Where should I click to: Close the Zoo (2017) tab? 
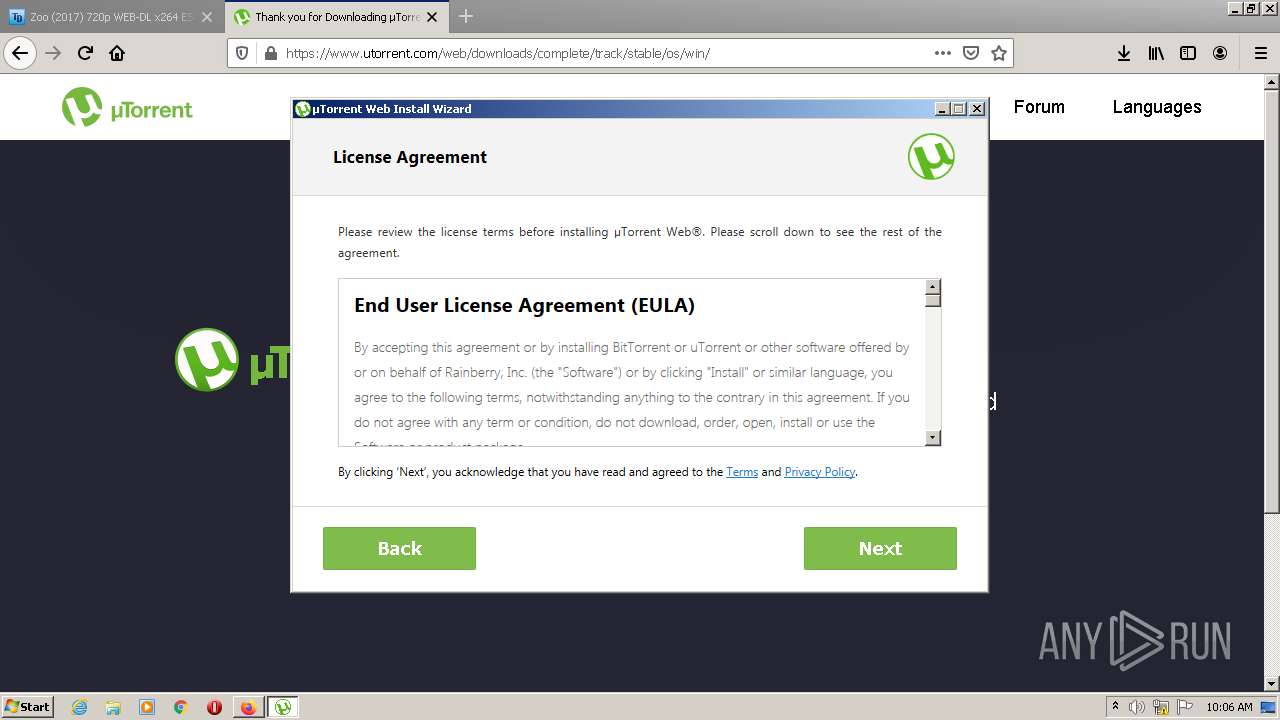pos(207,17)
